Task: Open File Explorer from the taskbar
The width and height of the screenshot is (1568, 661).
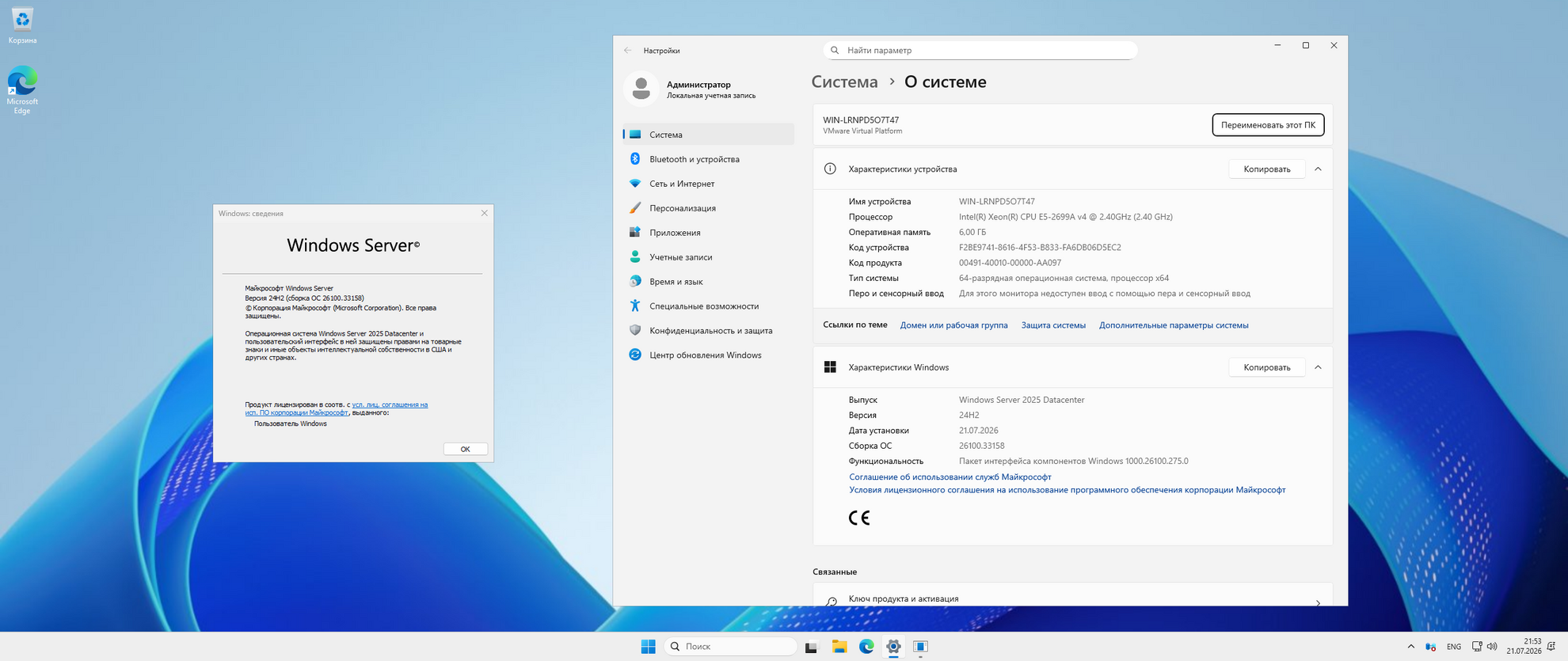Action: 839,647
